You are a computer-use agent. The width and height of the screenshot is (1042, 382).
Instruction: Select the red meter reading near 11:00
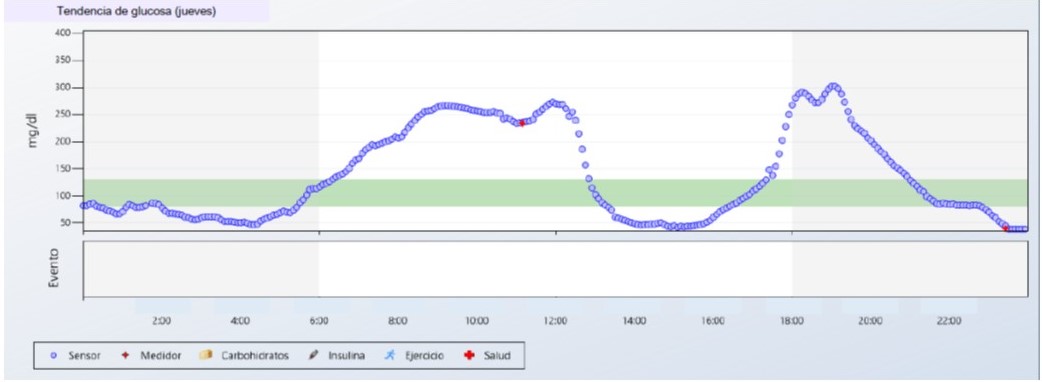[522, 123]
